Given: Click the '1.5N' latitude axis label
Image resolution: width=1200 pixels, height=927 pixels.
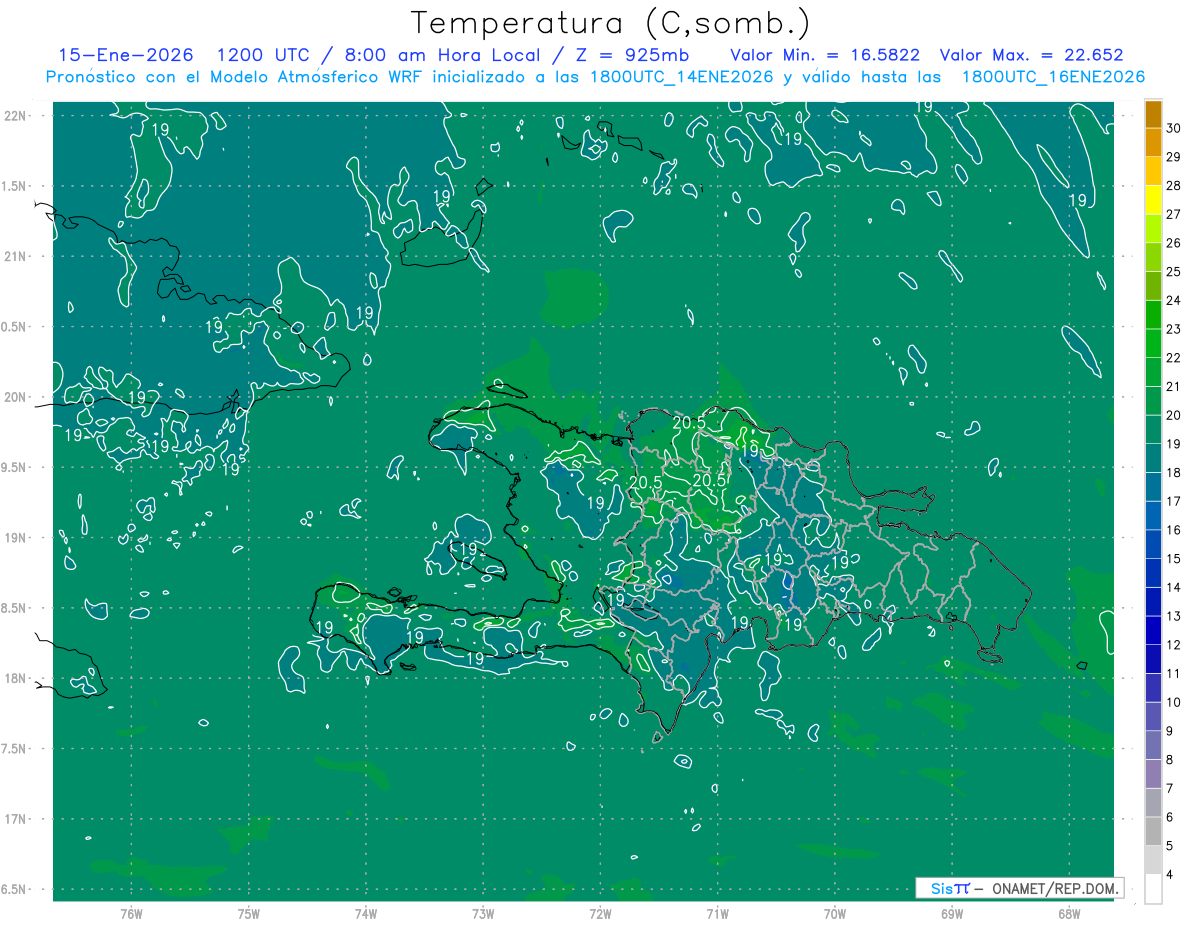Looking at the screenshot, I should tap(15, 186).
